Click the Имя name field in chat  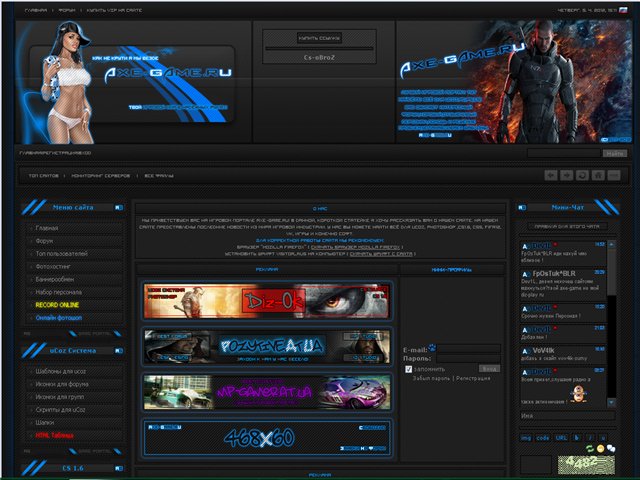[x=567, y=416]
